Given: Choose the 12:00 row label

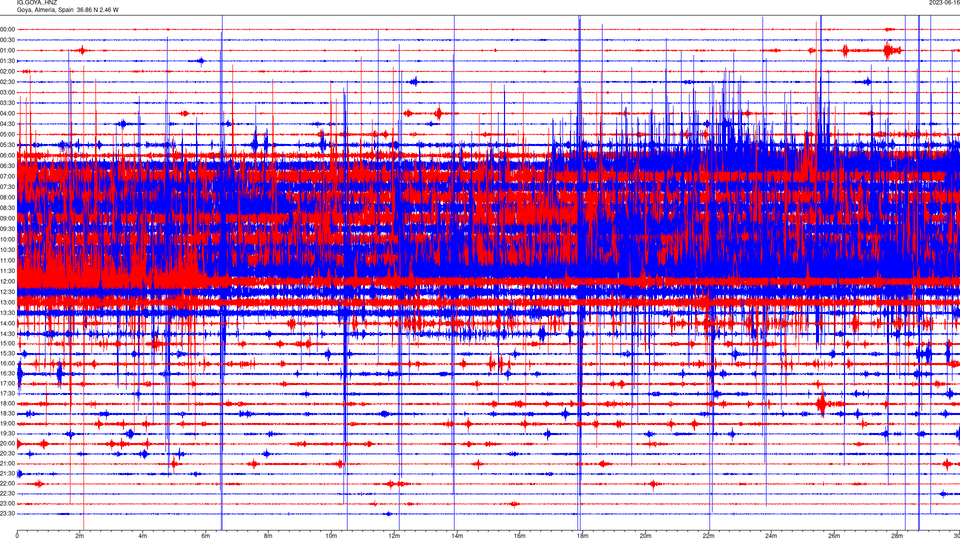Looking at the screenshot, I should 7,281.
